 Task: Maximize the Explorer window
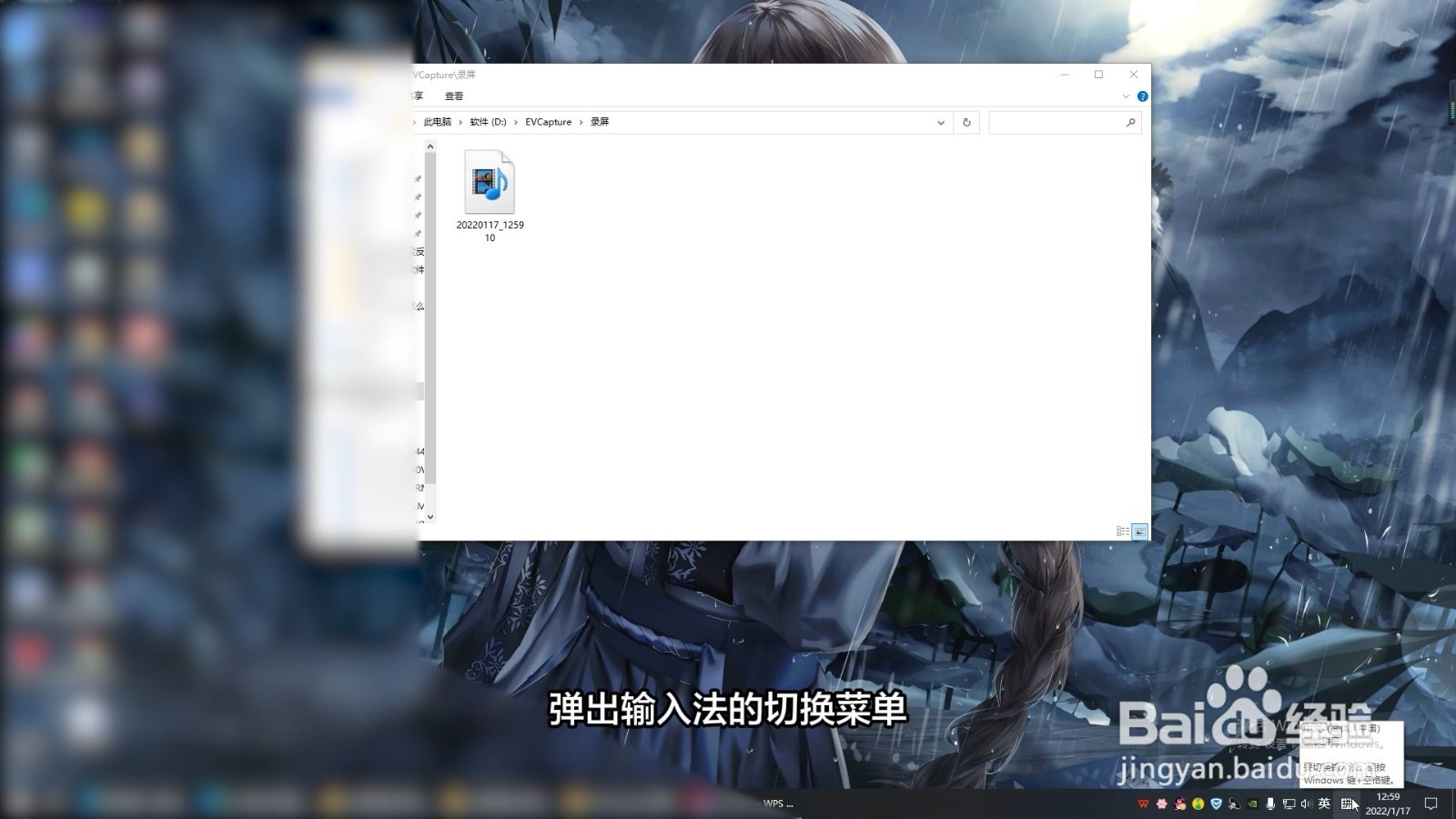pos(1098,75)
